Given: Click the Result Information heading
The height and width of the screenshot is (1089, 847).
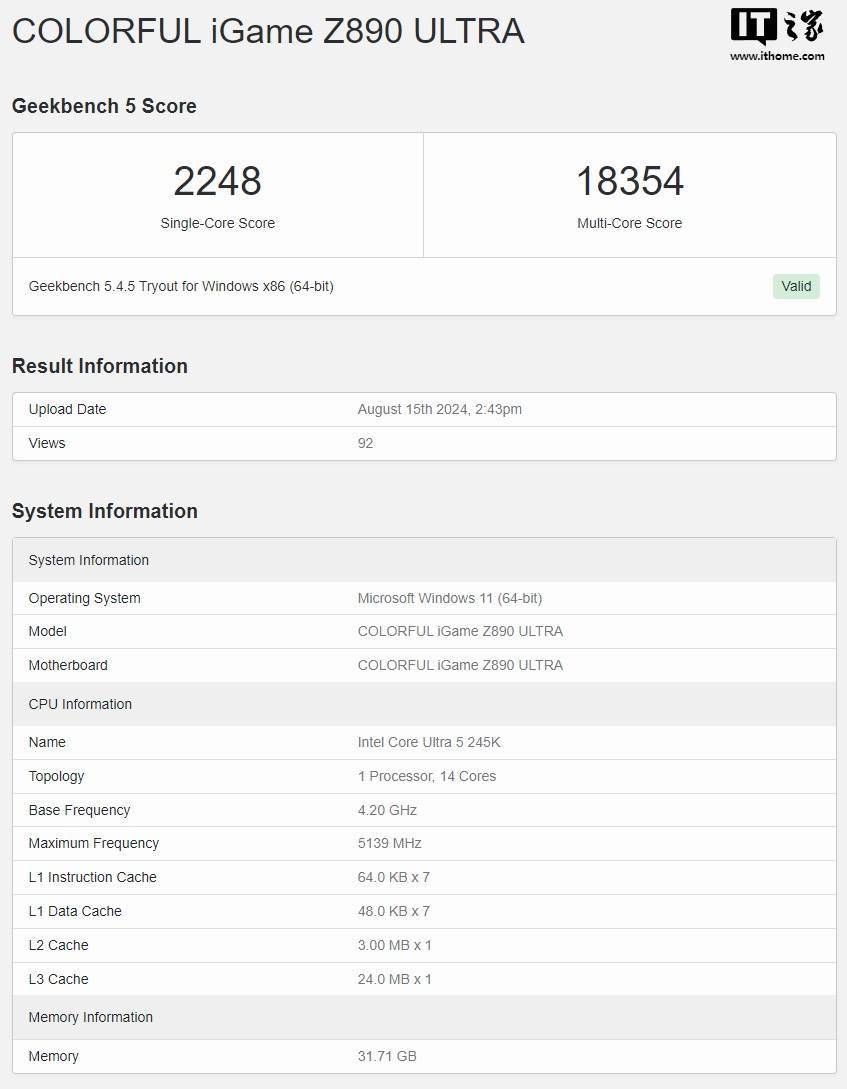Looking at the screenshot, I should [99, 366].
